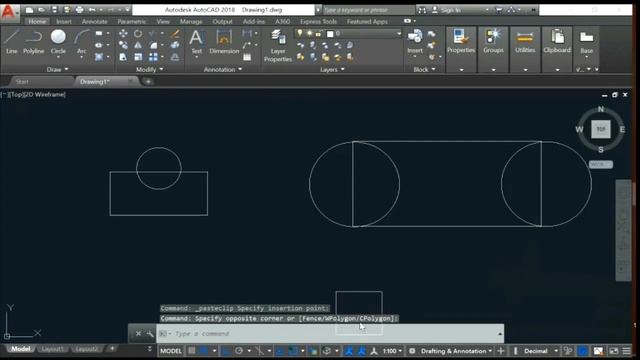Click the Explode tool in Modify panel
640x360 pixels.
175,45
